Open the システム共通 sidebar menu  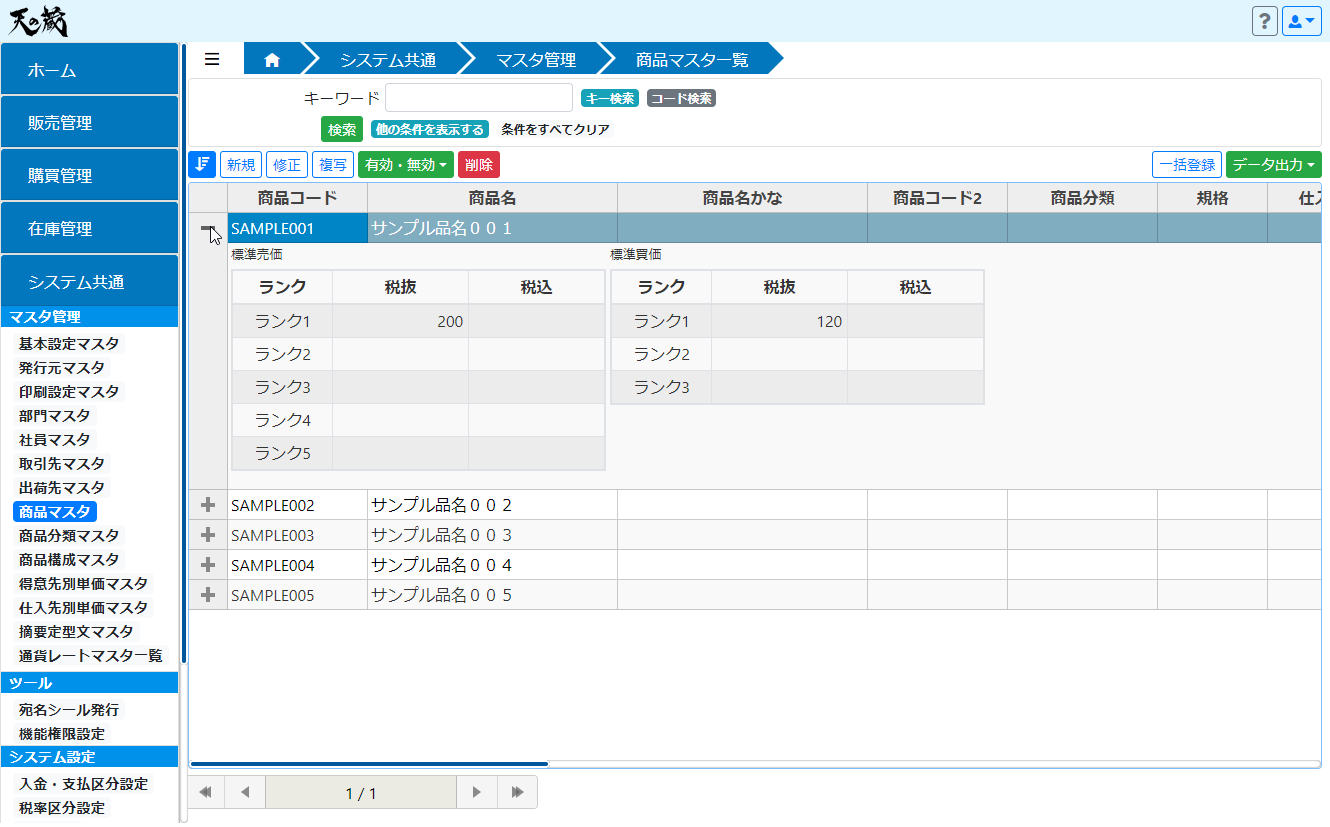(89, 282)
